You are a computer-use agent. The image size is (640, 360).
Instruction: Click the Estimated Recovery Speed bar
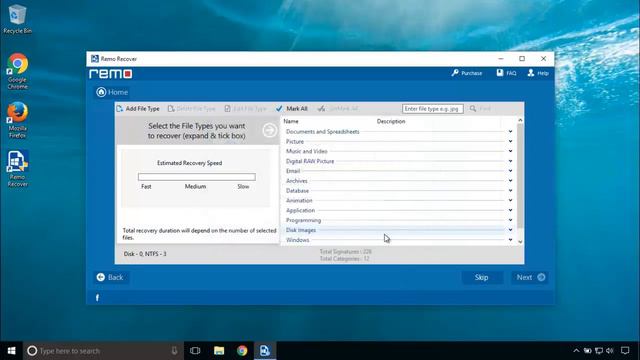tap(197, 177)
